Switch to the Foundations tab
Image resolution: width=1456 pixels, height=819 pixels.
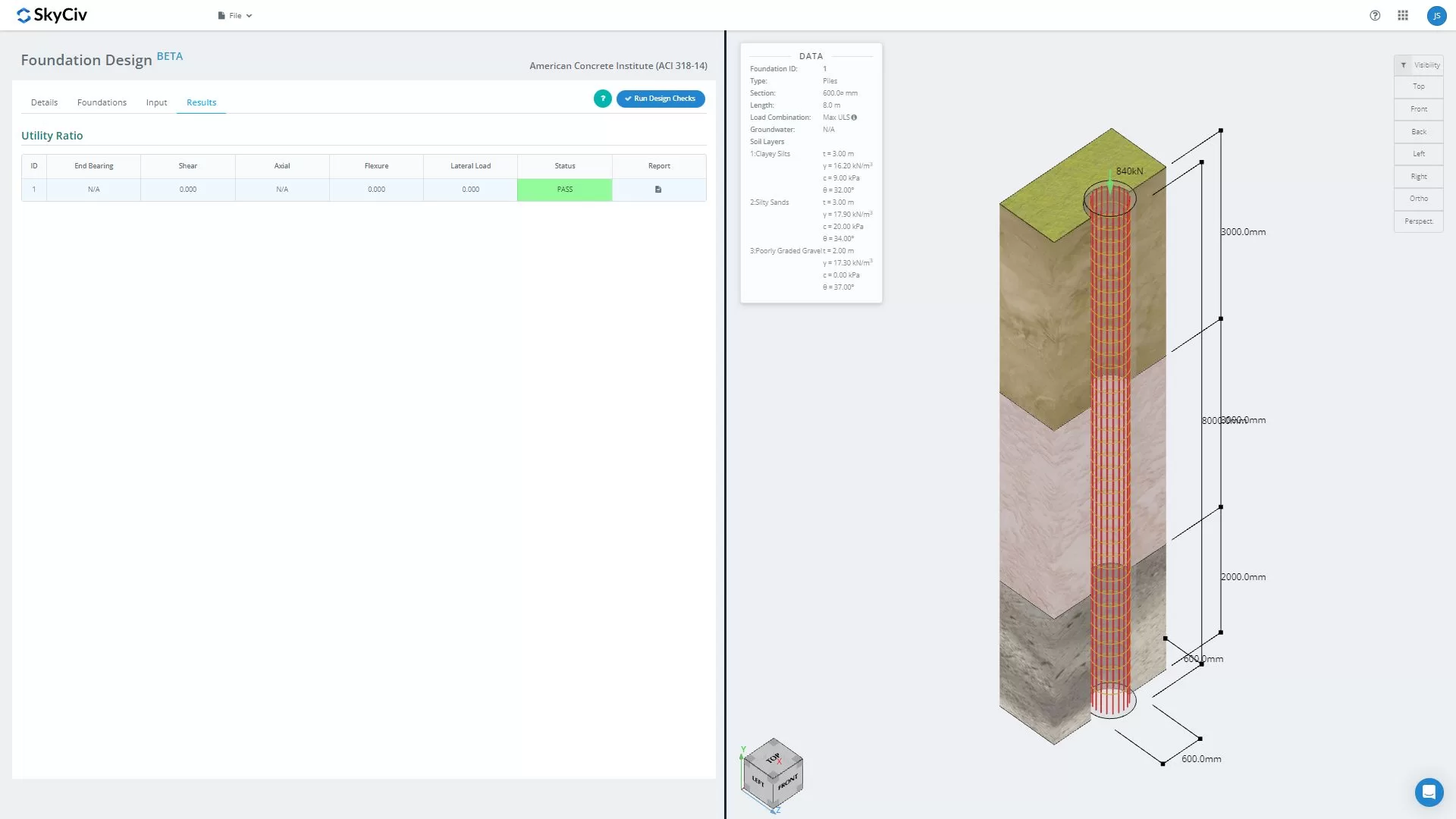click(102, 102)
